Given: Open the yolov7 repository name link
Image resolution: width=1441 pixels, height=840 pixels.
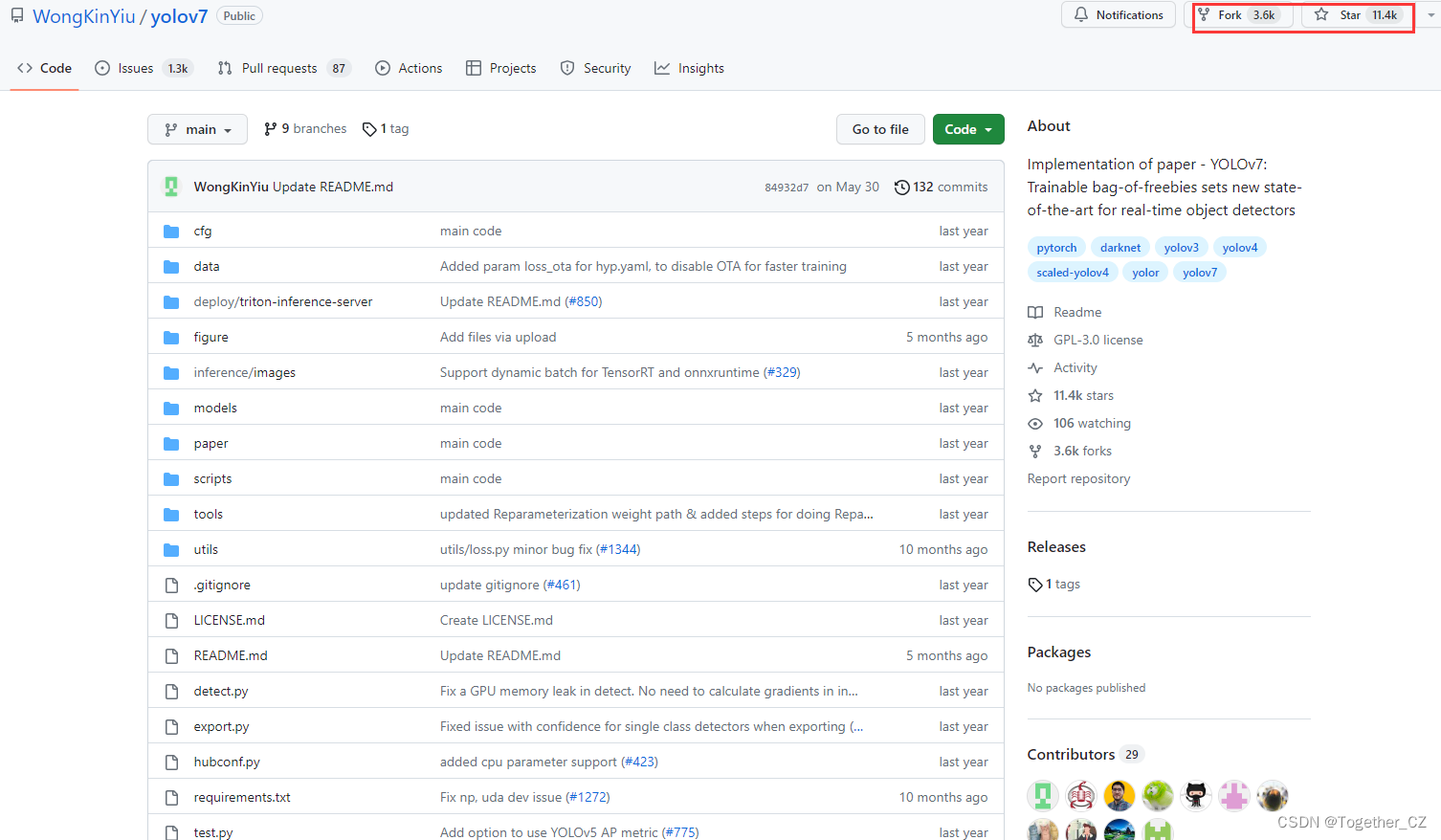Looking at the screenshot, I should pyautogui.click(x=179, y=16).
